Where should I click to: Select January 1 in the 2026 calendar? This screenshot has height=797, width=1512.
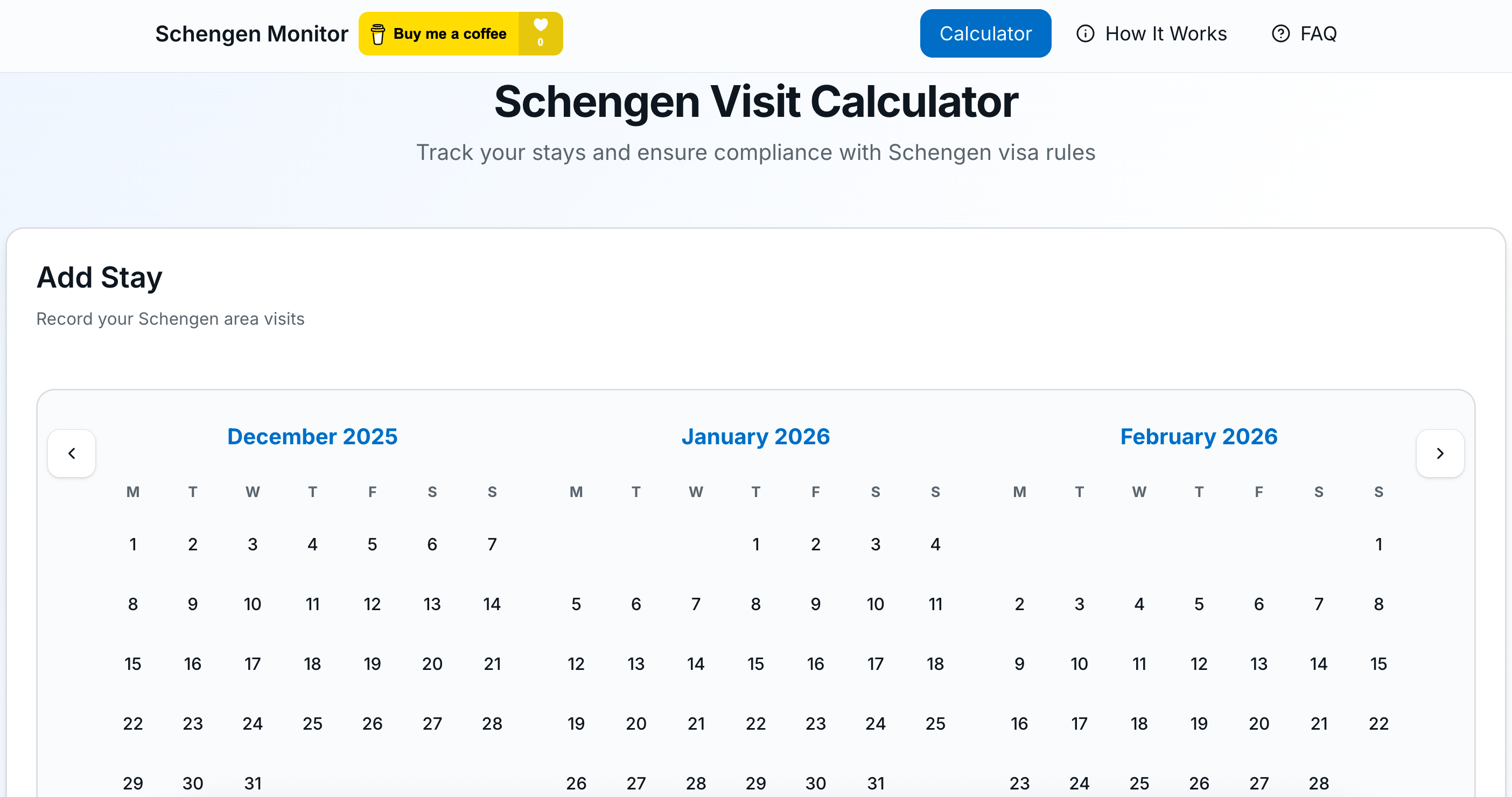coord(755,544)
